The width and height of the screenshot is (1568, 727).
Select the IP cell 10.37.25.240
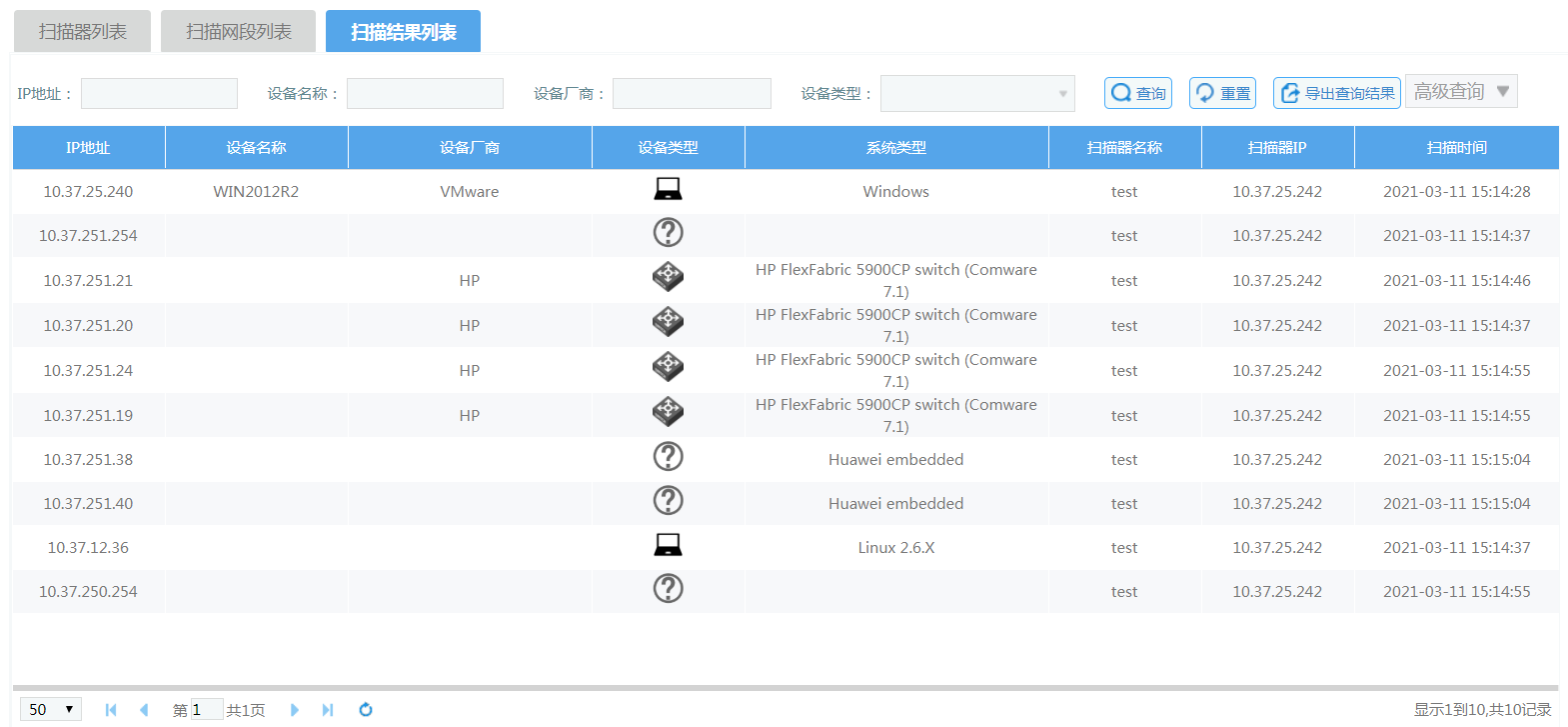point(88,192)
